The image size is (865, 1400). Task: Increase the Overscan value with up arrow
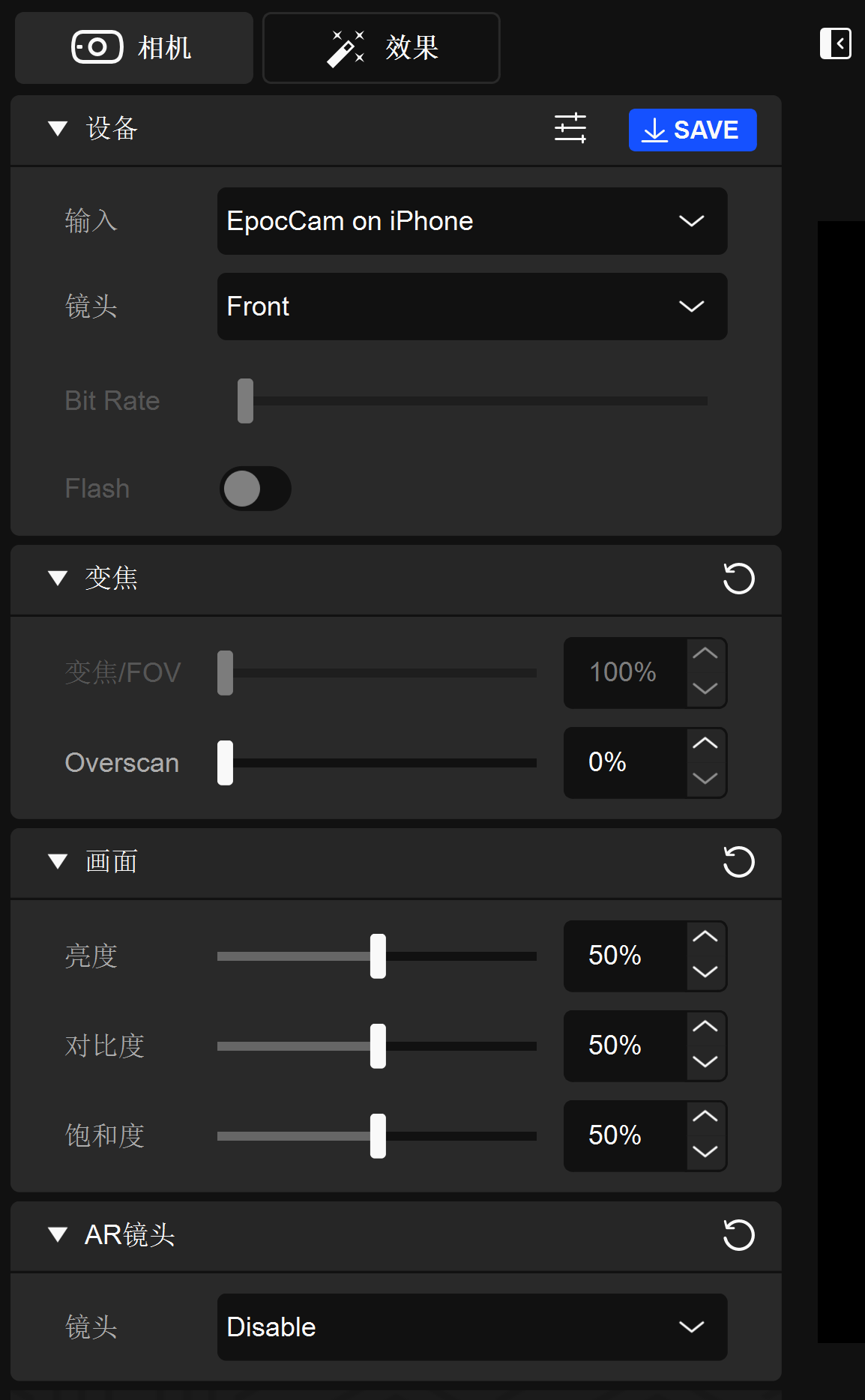click(x=705, y=744)
